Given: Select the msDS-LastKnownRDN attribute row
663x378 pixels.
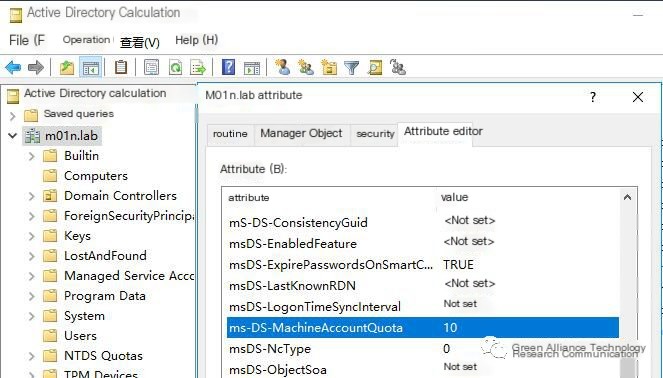Looking at the screenshot, I should click(423, 285).
